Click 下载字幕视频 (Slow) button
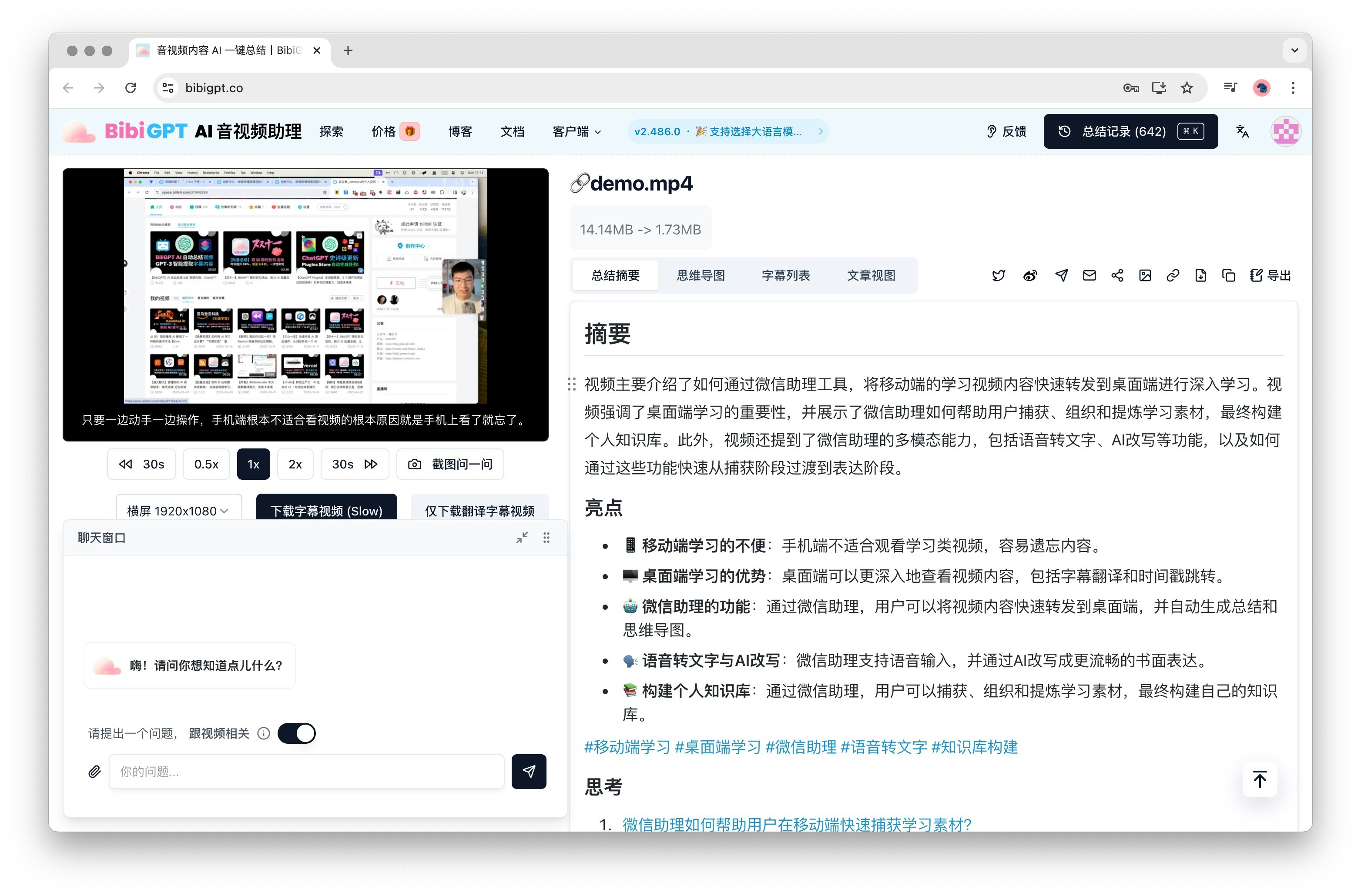This screenshot has width=1361, height=896. (326, 510)
